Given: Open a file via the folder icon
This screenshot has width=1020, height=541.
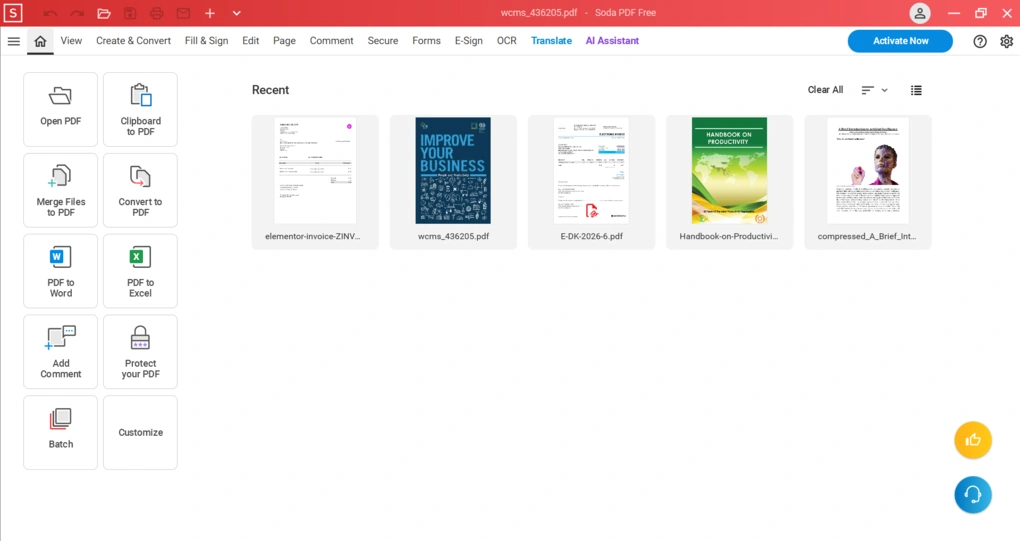Looking at the screenshot, I should 103,14.
